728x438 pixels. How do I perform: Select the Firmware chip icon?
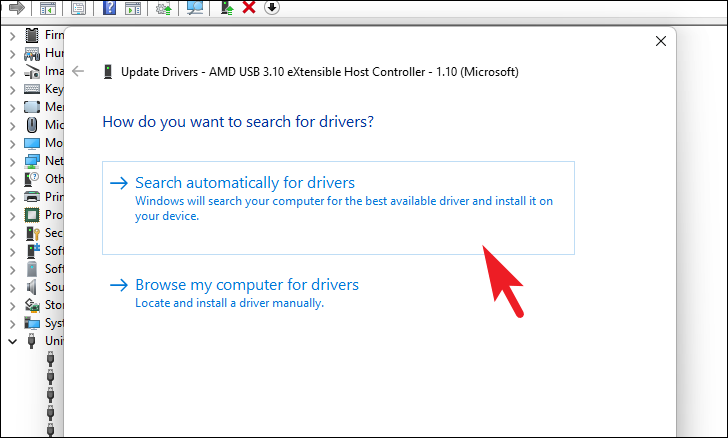pyautogui.click(x=32, y=35)
